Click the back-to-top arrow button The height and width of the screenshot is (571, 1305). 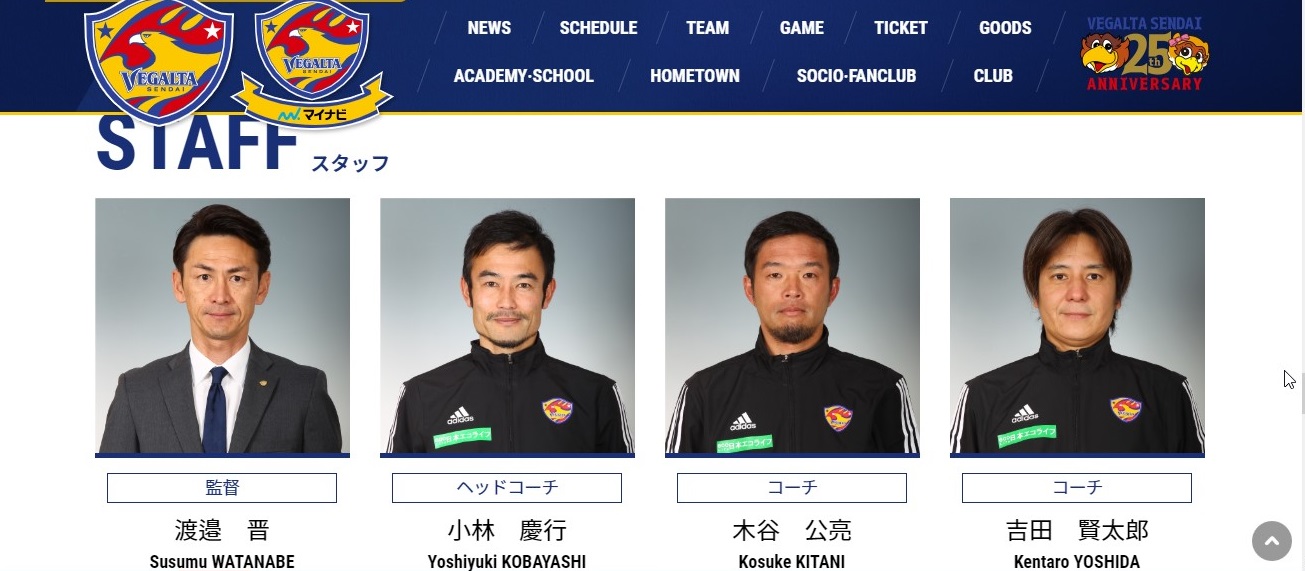tap(1272, 541)
